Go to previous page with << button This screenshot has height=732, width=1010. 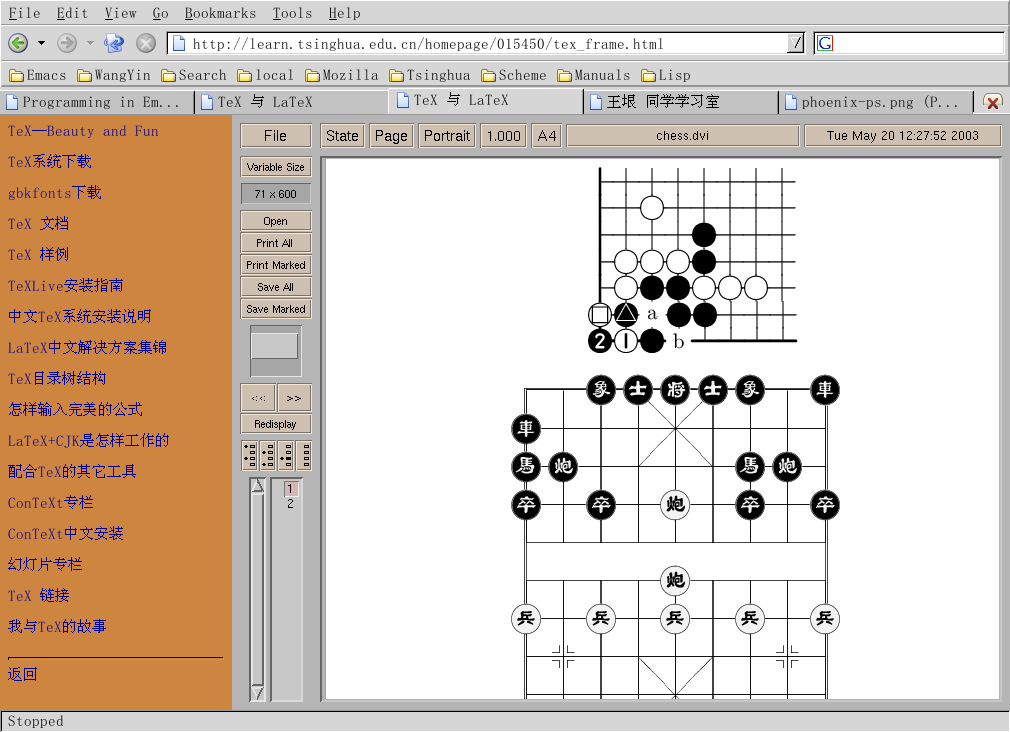click(259, 398)
